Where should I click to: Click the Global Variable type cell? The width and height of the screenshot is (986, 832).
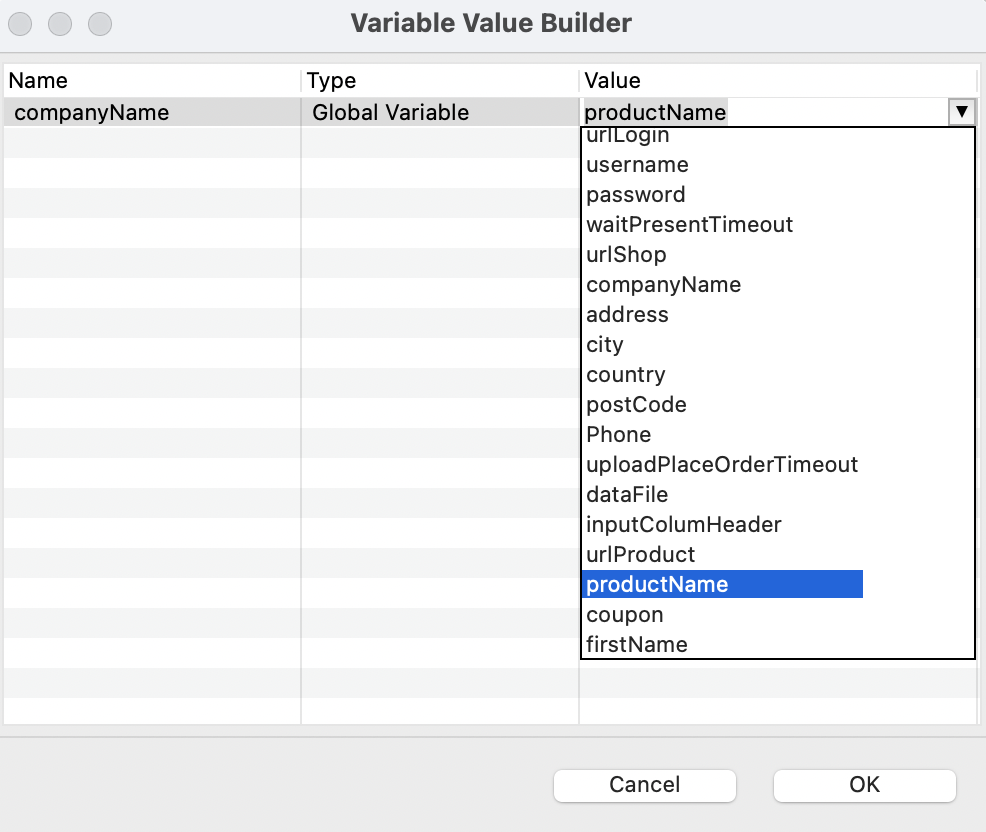pos(390,112)
